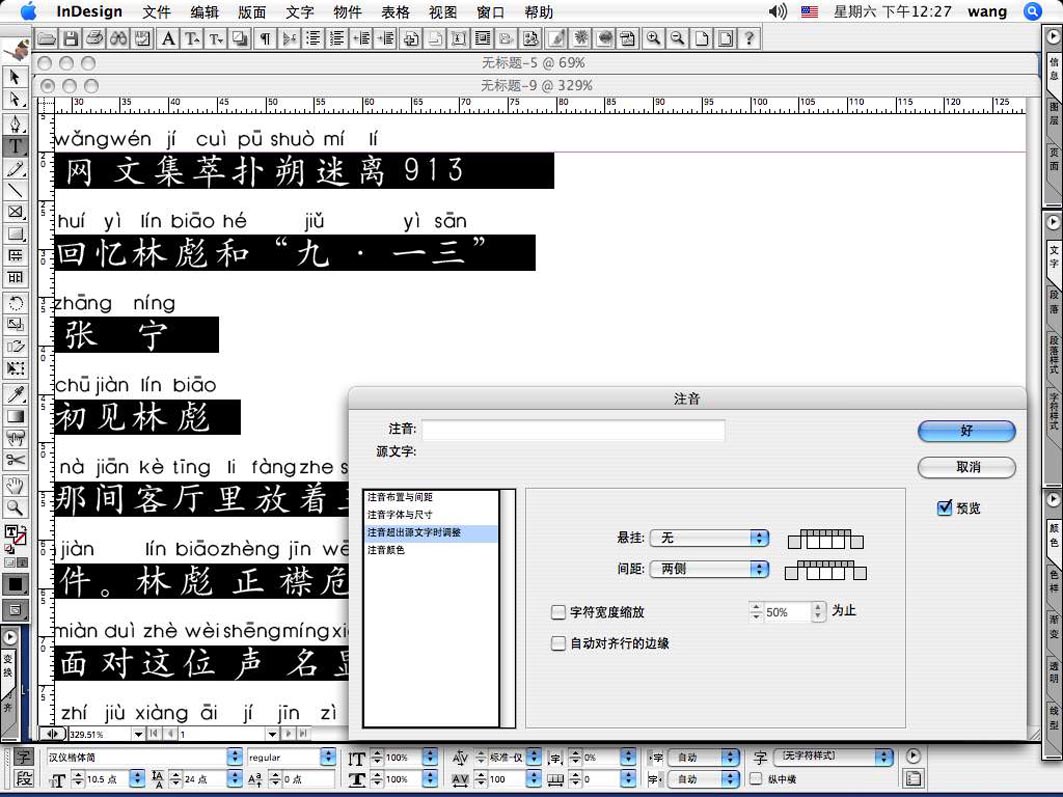Uncheck the 预览 preview checkbox
This screenshot has width=1063, height=797.
[944, 508]
